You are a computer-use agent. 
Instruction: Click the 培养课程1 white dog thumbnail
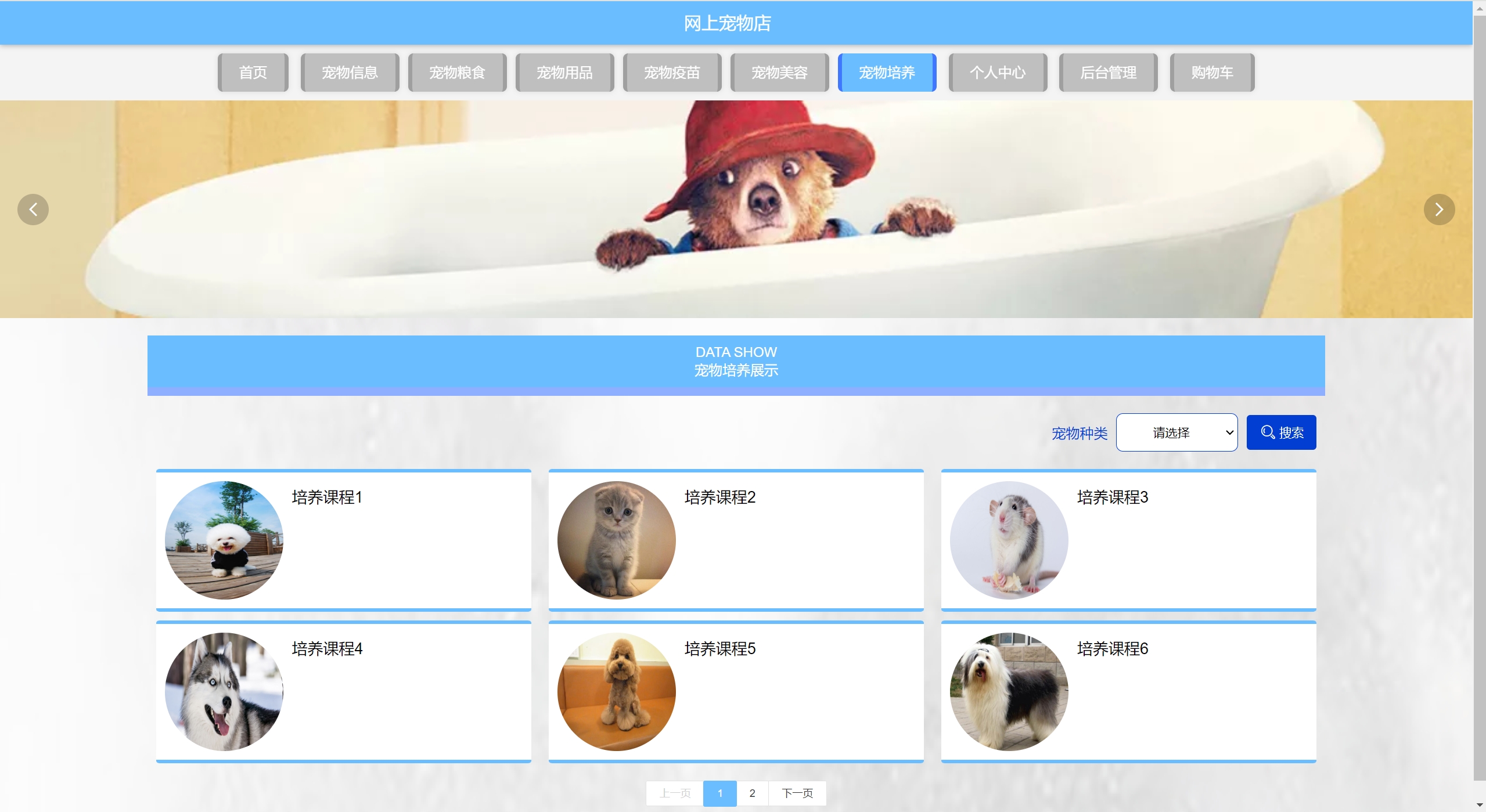click(x=224, y=540)
